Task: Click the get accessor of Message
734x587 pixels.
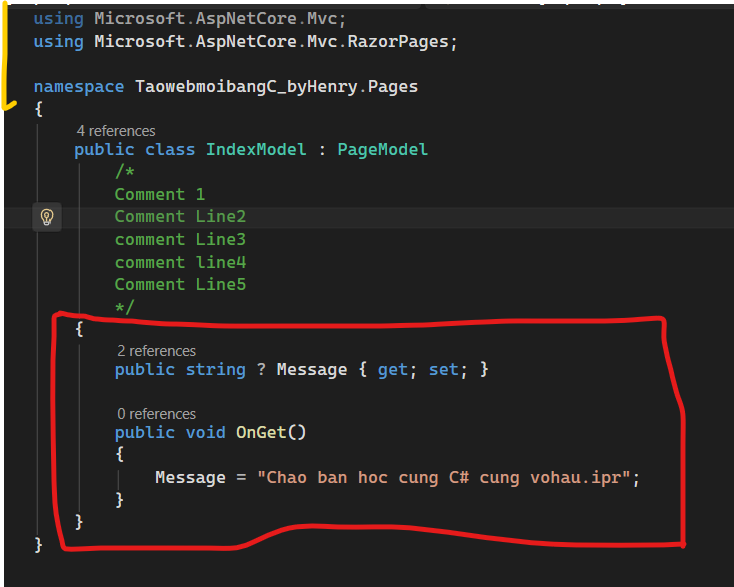Action: pos(392,370)
